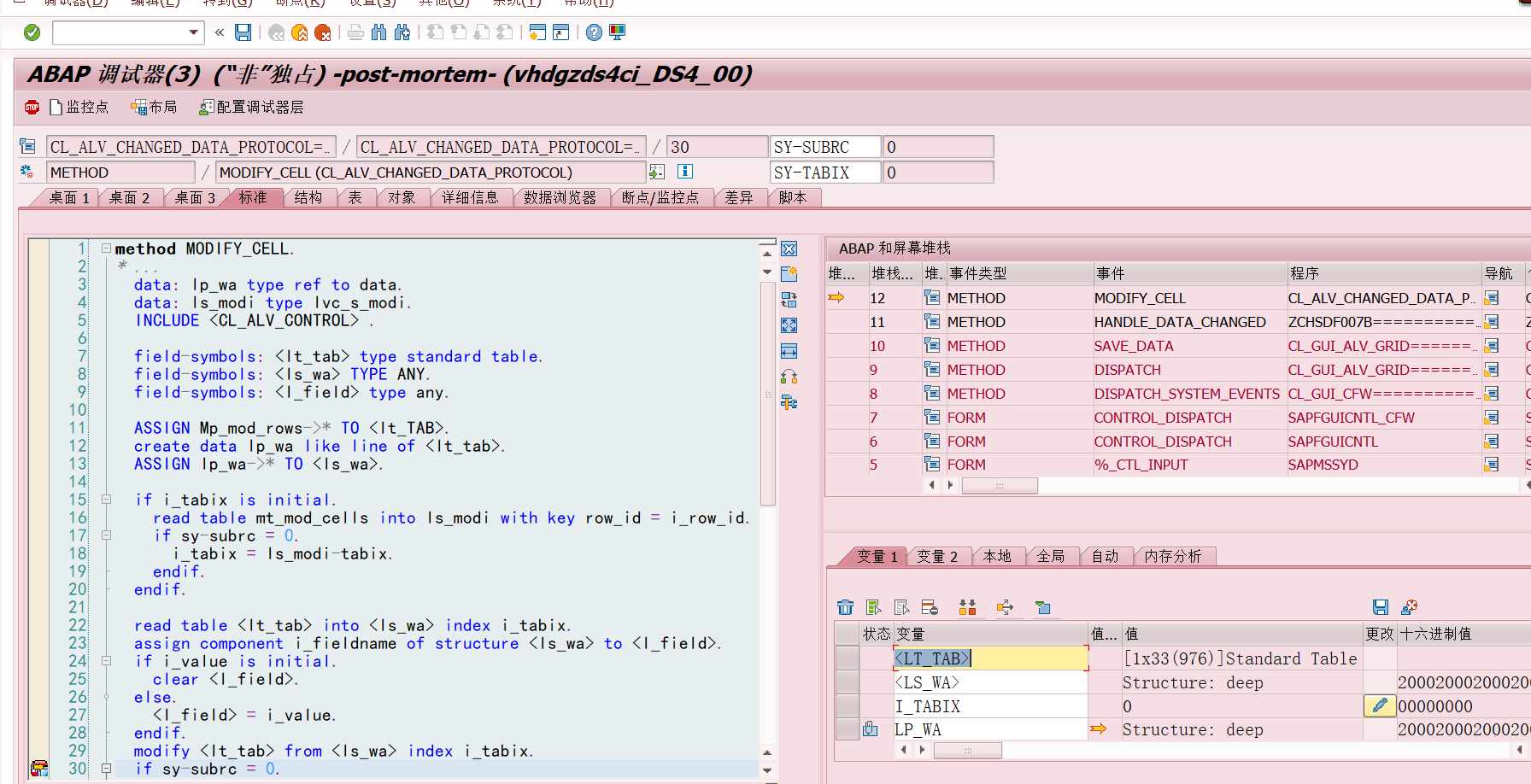Click the pencil change icon for I_TABIX
Viewport: 1531px width, 784px height.
pos(1380,706)
